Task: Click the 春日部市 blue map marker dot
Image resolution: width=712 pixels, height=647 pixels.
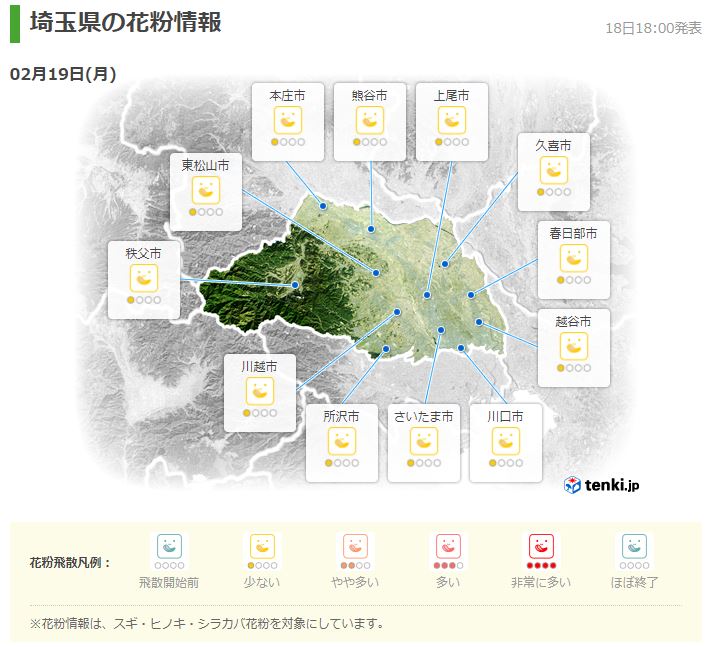Action: (471, 295)
